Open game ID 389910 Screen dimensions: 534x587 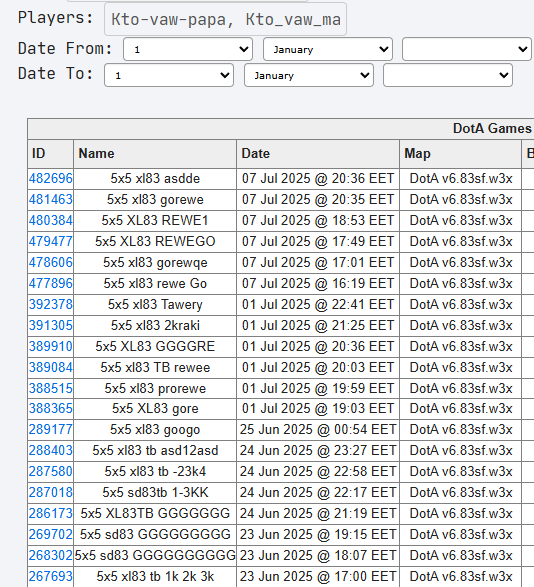tap(51, 346)
